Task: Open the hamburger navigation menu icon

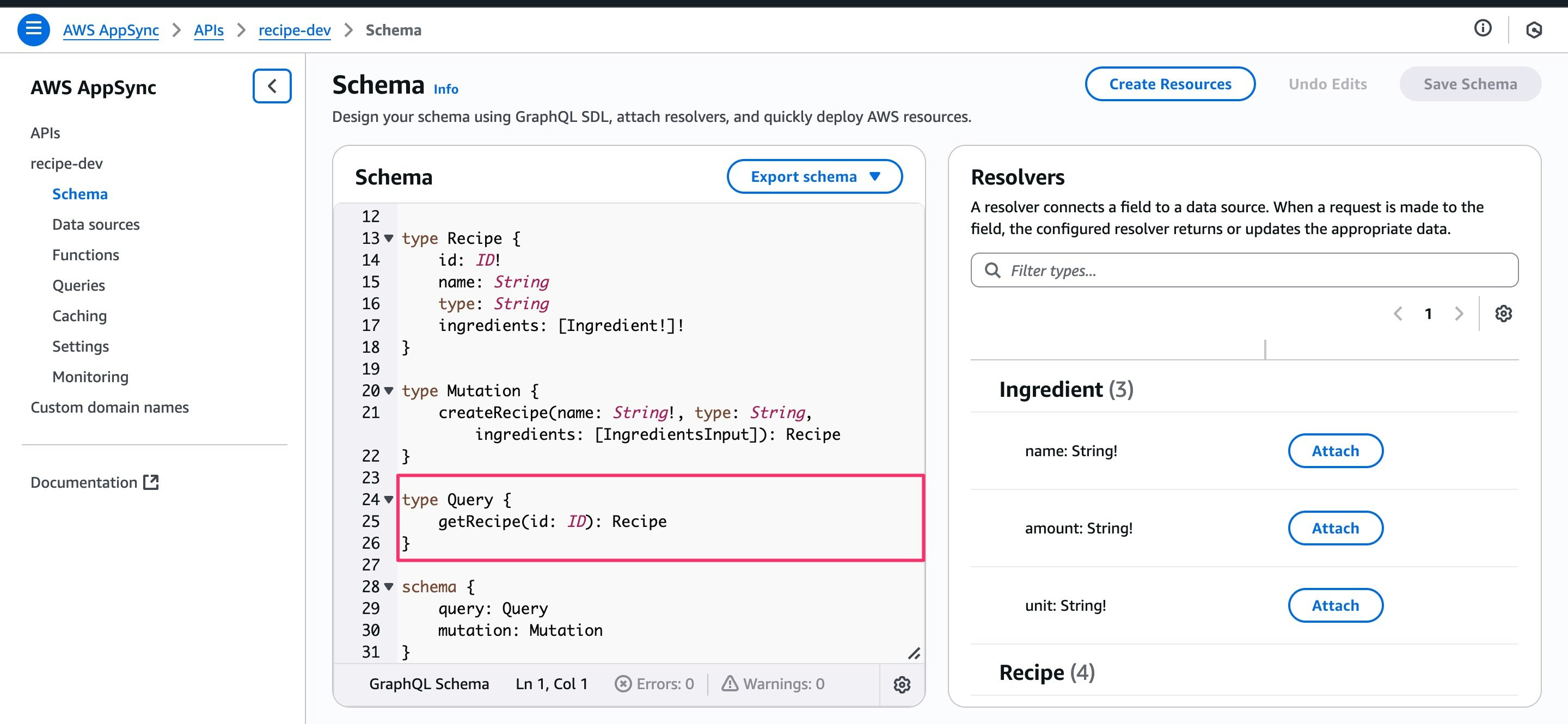Action: click(x=33, y=29)
